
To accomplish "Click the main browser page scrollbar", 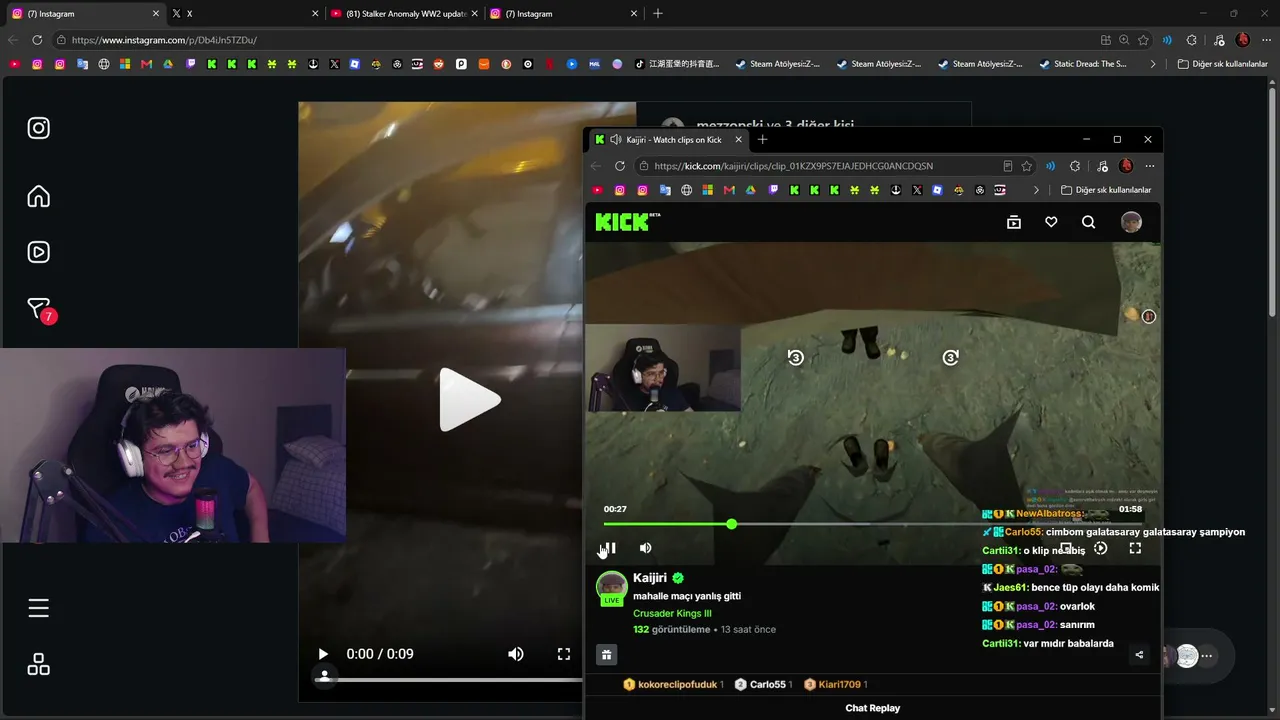I will point(1274,200).
